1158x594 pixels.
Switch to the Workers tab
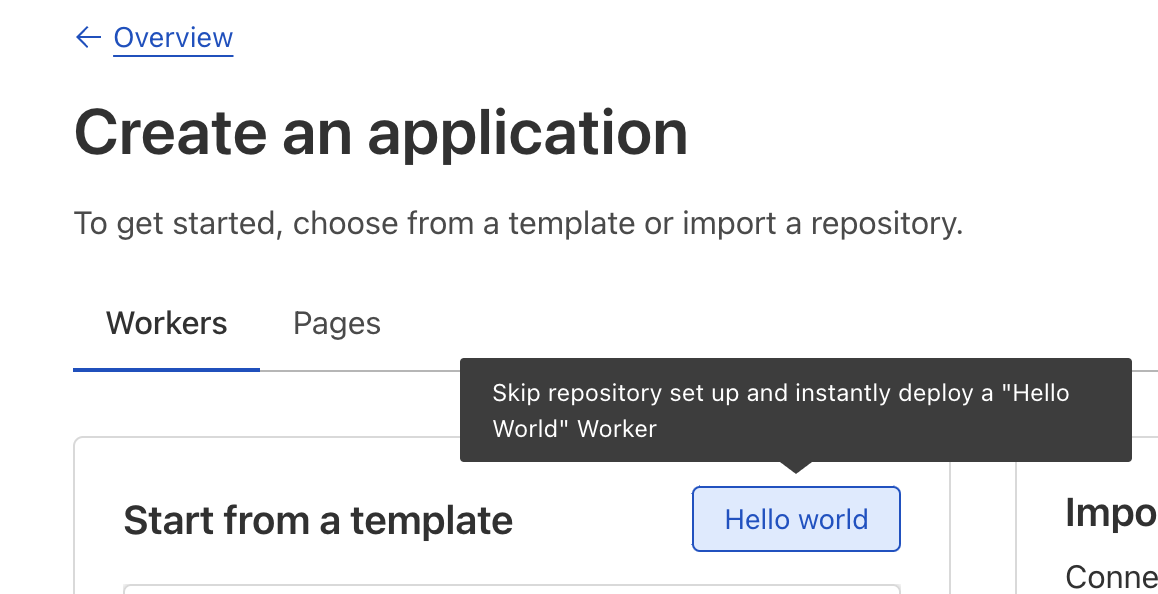[x=166, y=324]
